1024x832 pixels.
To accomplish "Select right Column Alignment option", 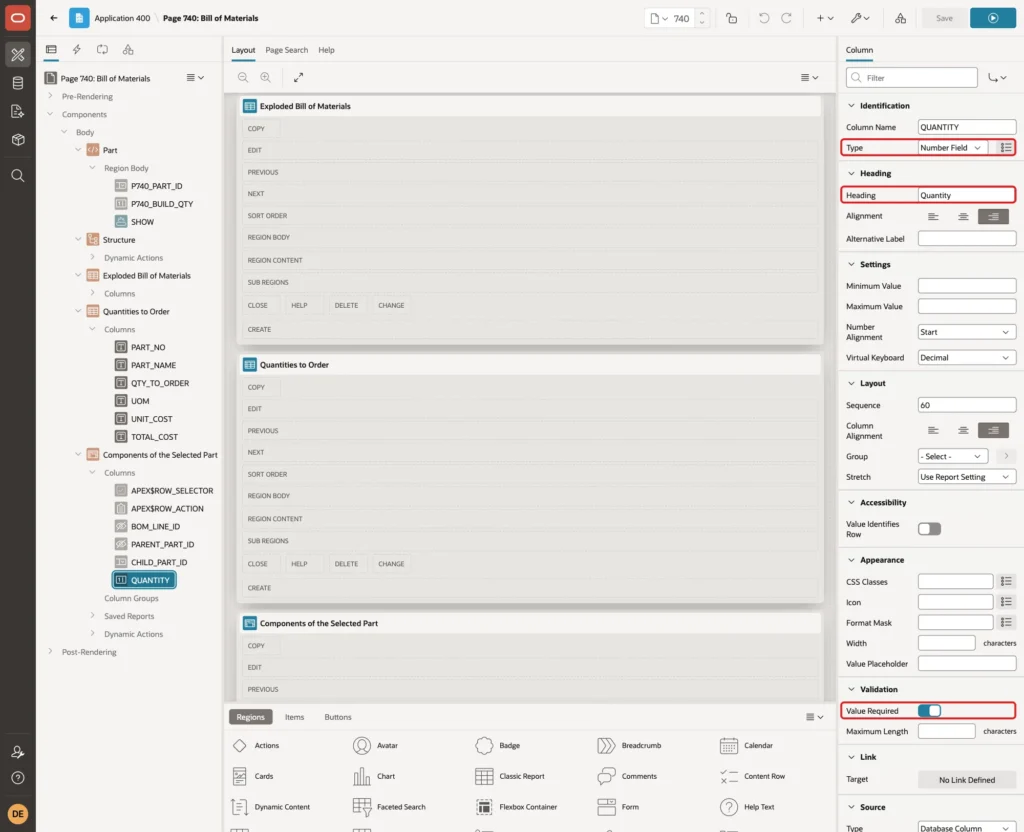I will (x=993, y=430).
